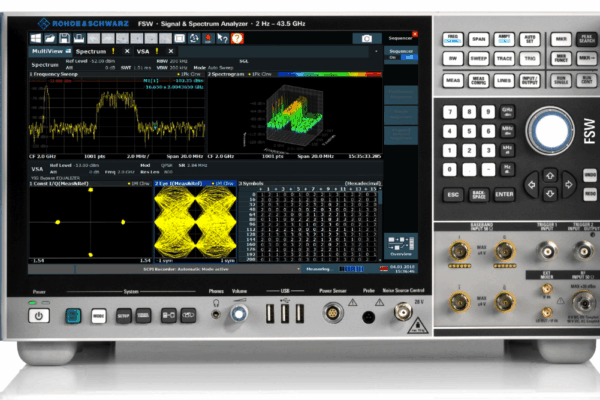Push the MKR hardkey
600x400 pixels.
click(561, 39)
